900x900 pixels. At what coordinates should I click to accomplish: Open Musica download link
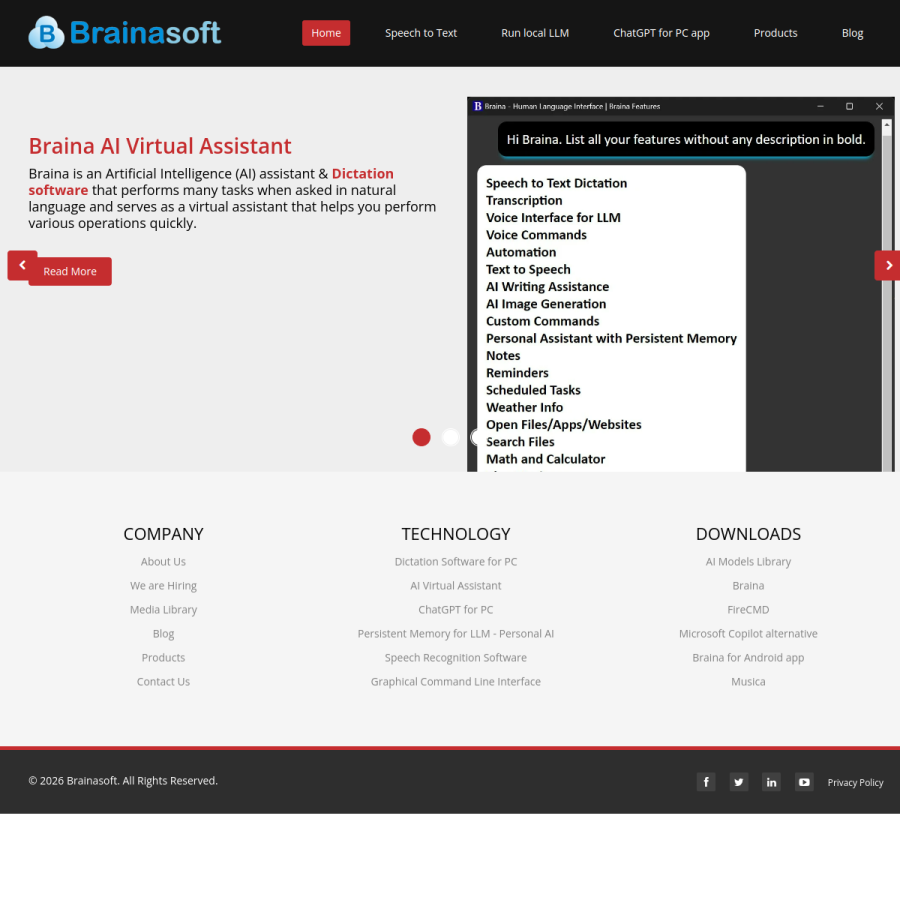point(748,681)
